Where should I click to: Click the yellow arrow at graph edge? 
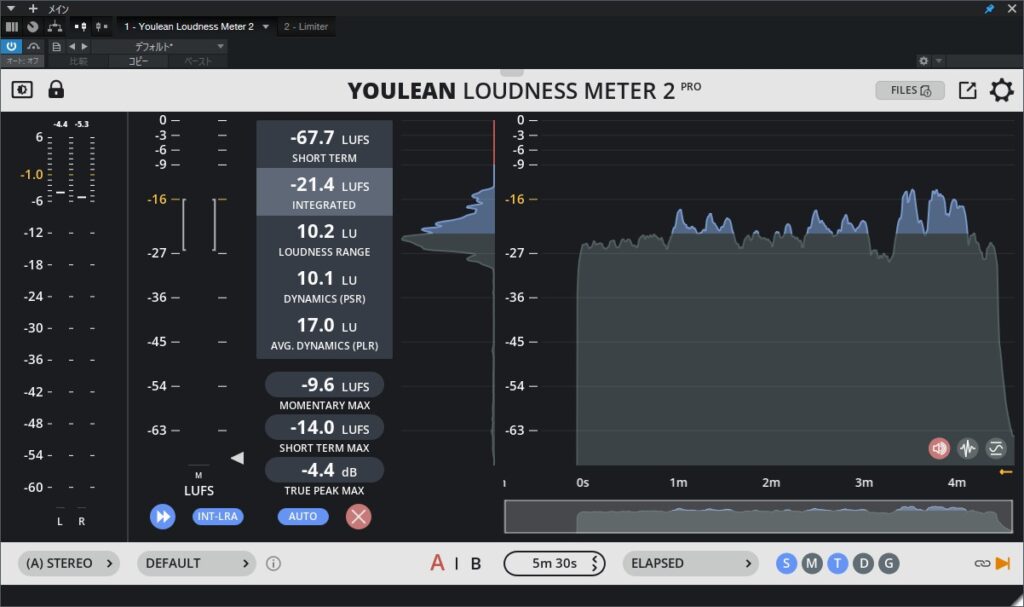pos(1006,472)
